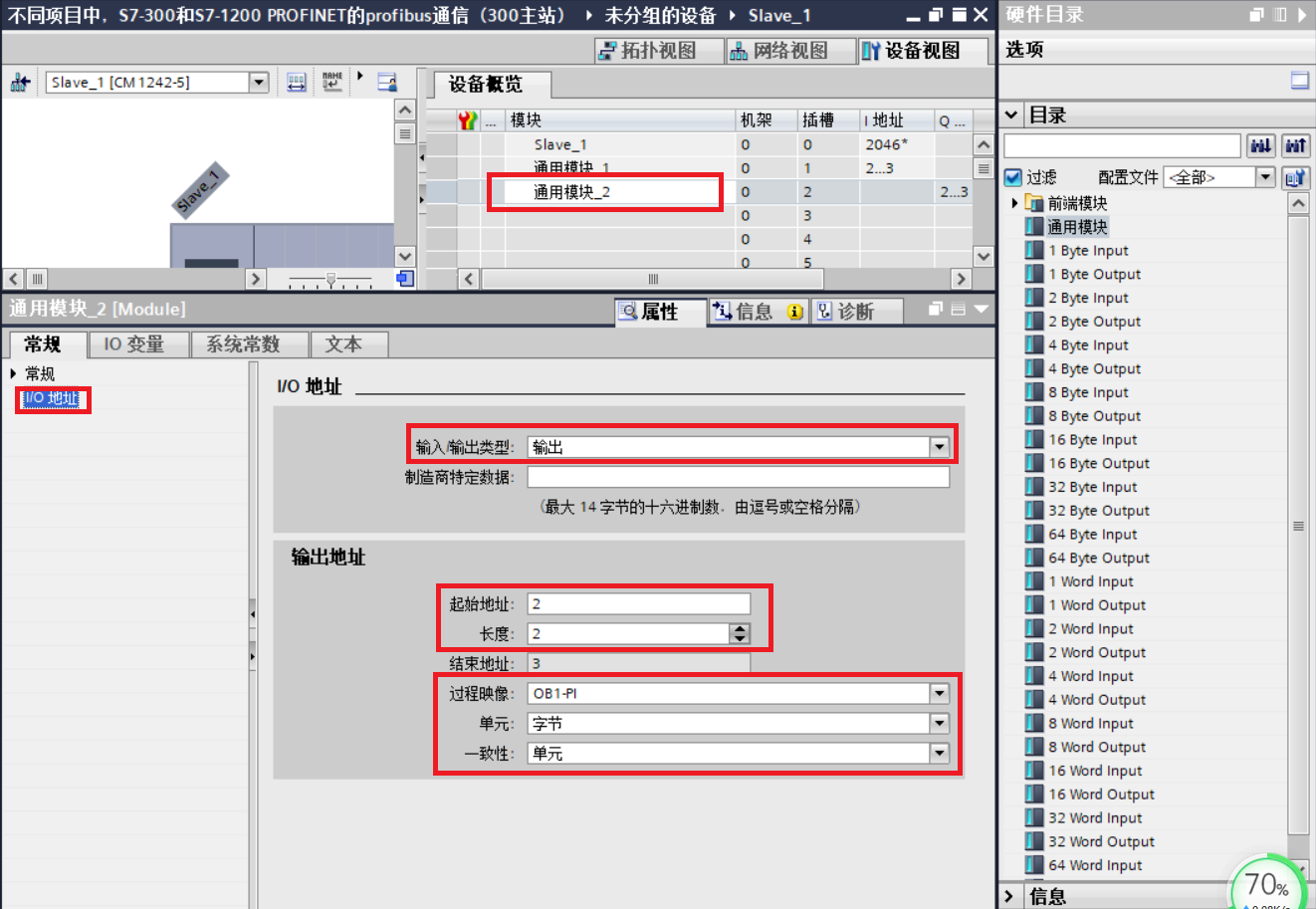The image size is (1316, 909).
Task: Click the 1 Word Input module icon
Action: (1034, 581)
